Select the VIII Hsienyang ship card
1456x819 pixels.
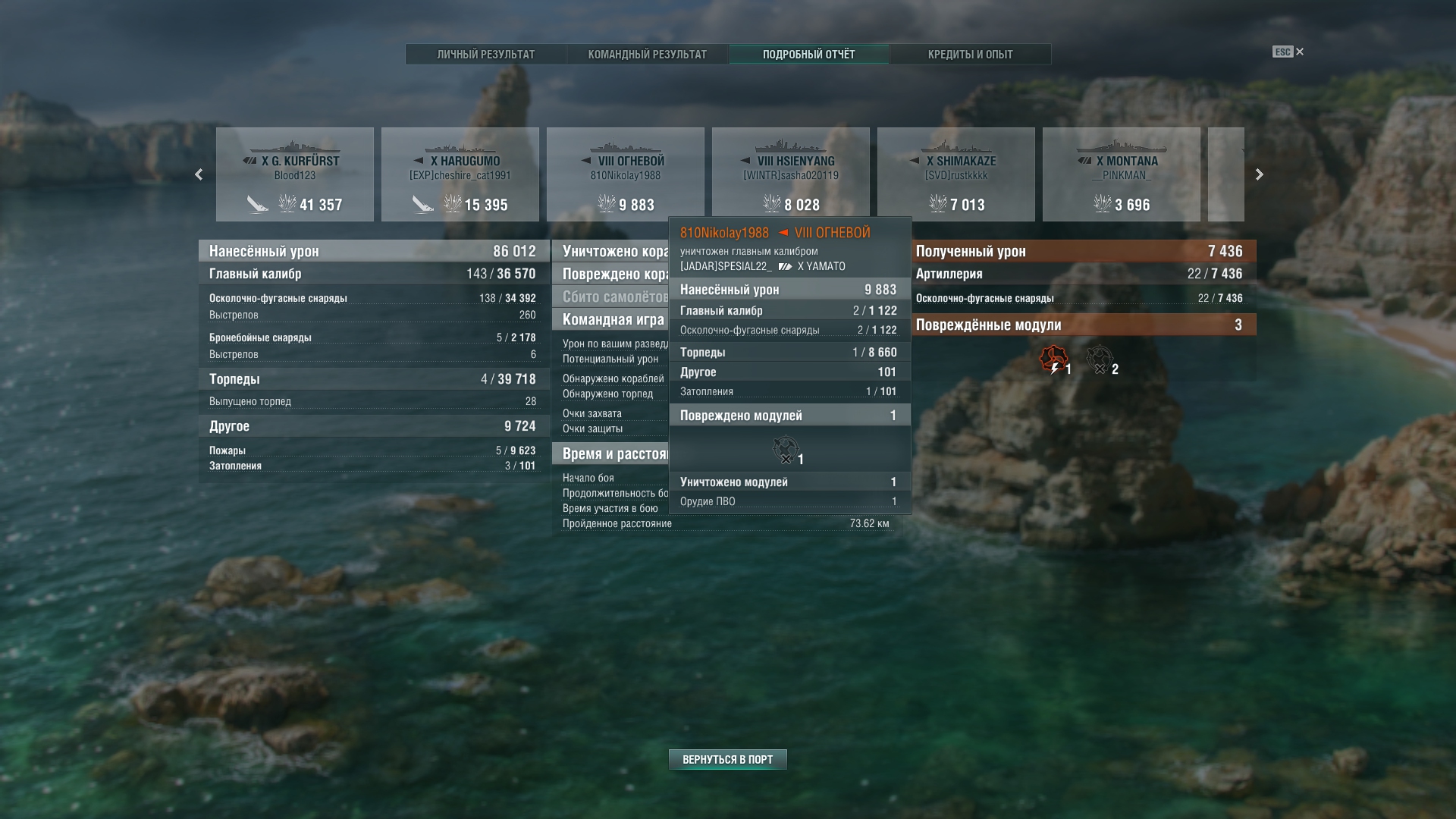[791, 174]
